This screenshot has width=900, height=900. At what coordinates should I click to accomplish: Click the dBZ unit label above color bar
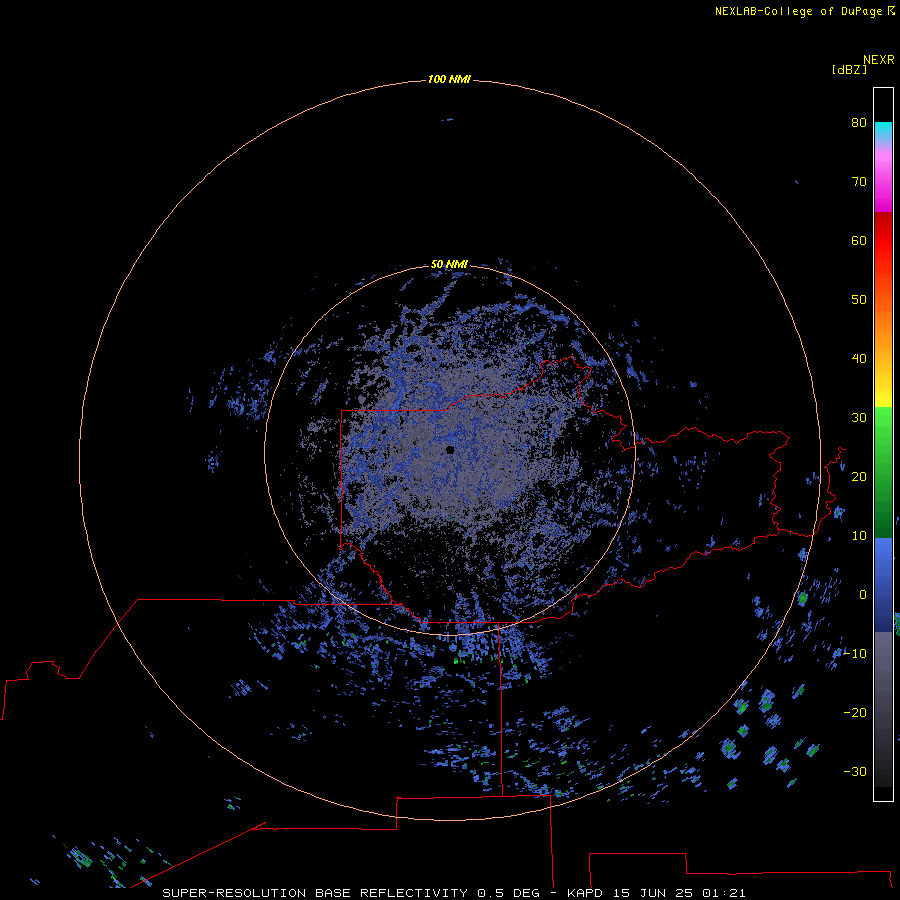[x=849, y=69]
